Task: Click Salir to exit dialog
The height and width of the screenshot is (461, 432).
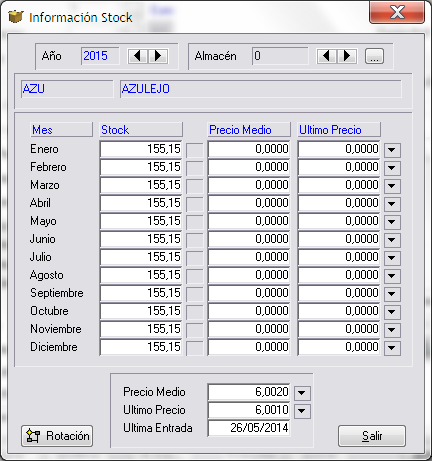Action: [x=372, y=436]
